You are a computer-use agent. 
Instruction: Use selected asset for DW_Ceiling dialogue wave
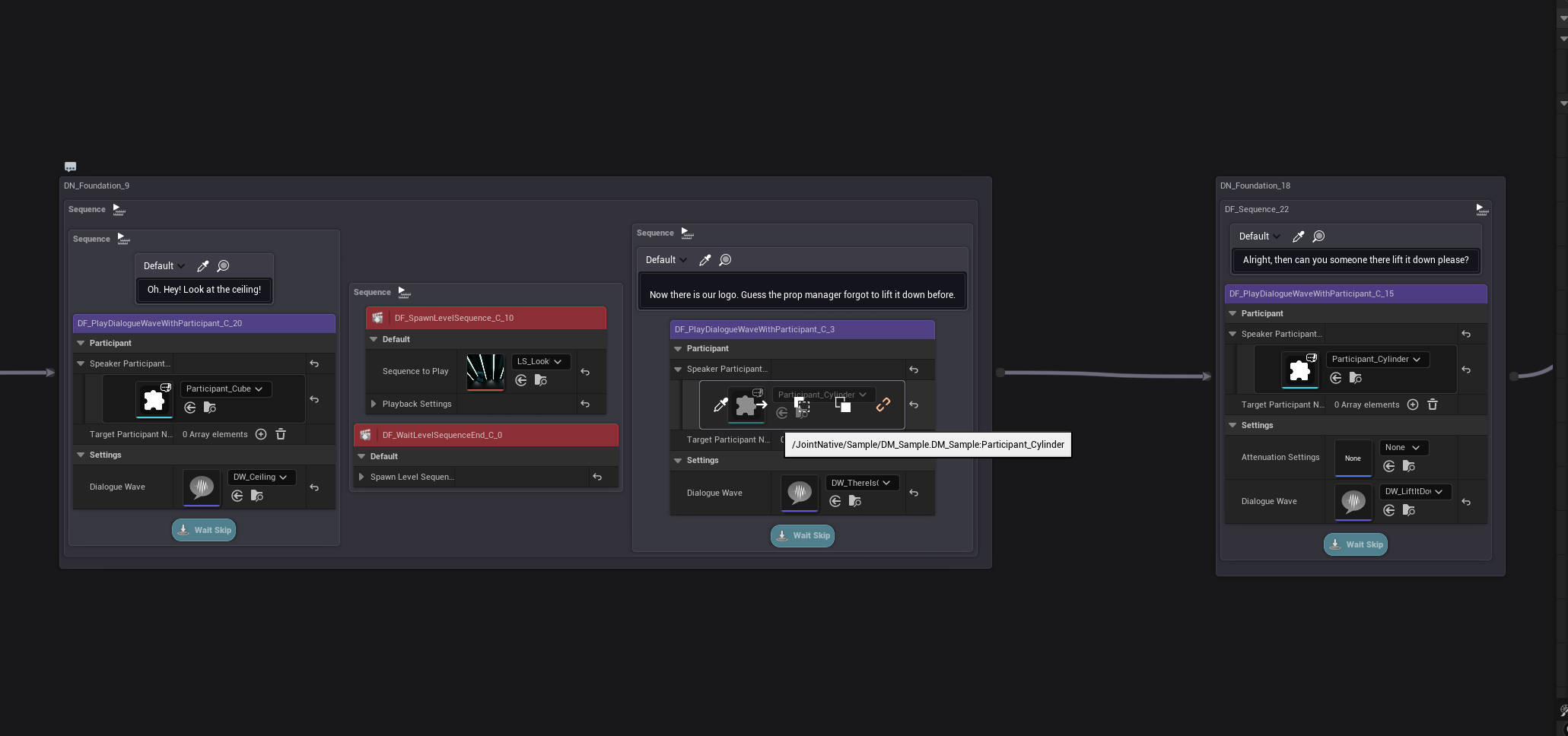(x=237, y=496)
